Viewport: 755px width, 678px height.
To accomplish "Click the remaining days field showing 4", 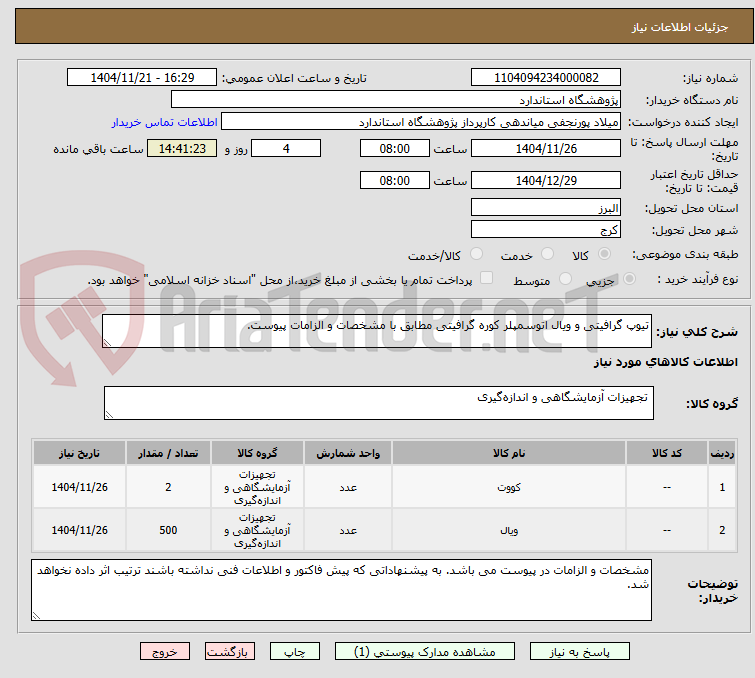I will click(x=286, y=148).
